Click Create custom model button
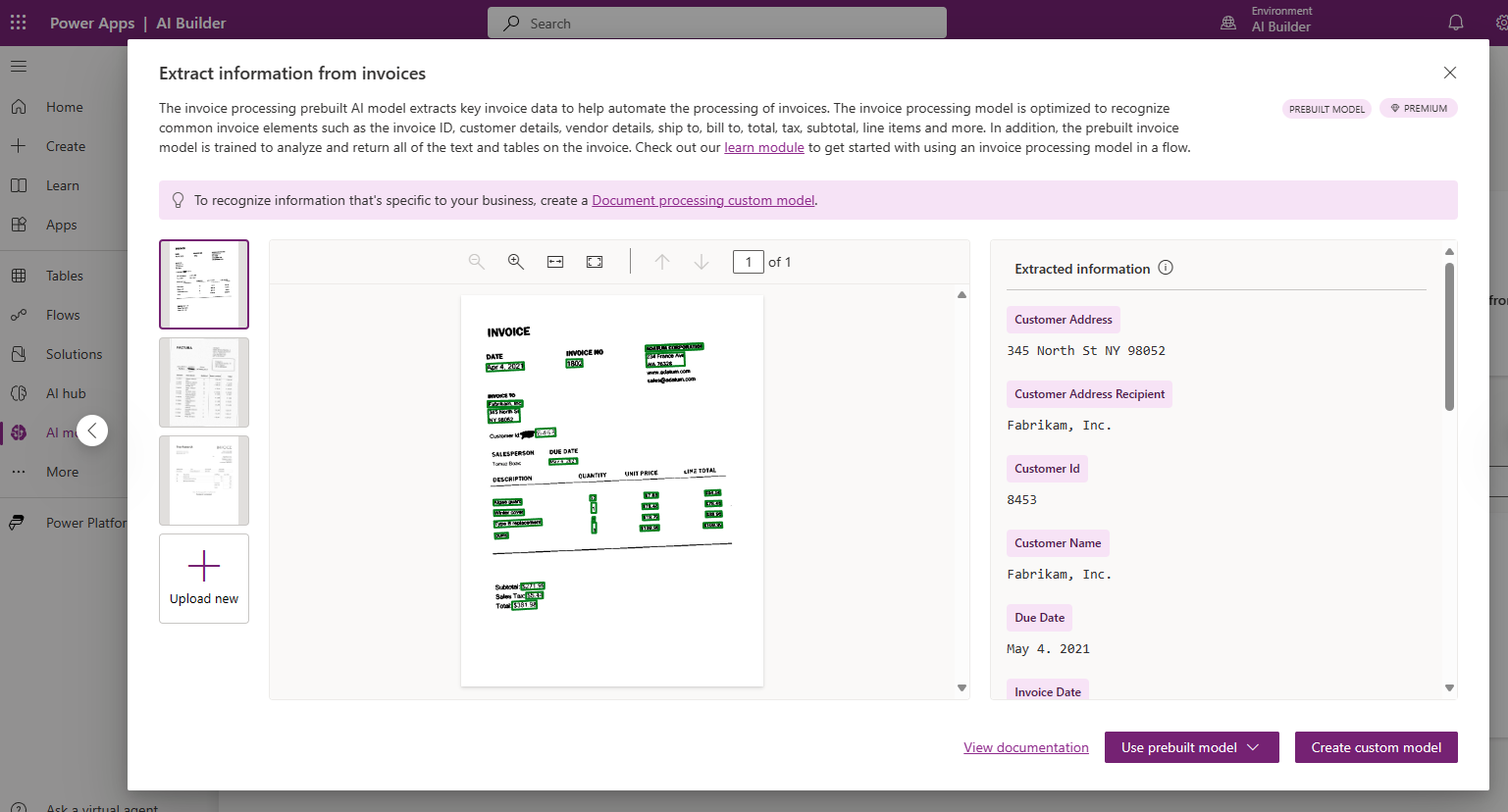This screenshot has width=1508, height=812. click(1377, 747)
